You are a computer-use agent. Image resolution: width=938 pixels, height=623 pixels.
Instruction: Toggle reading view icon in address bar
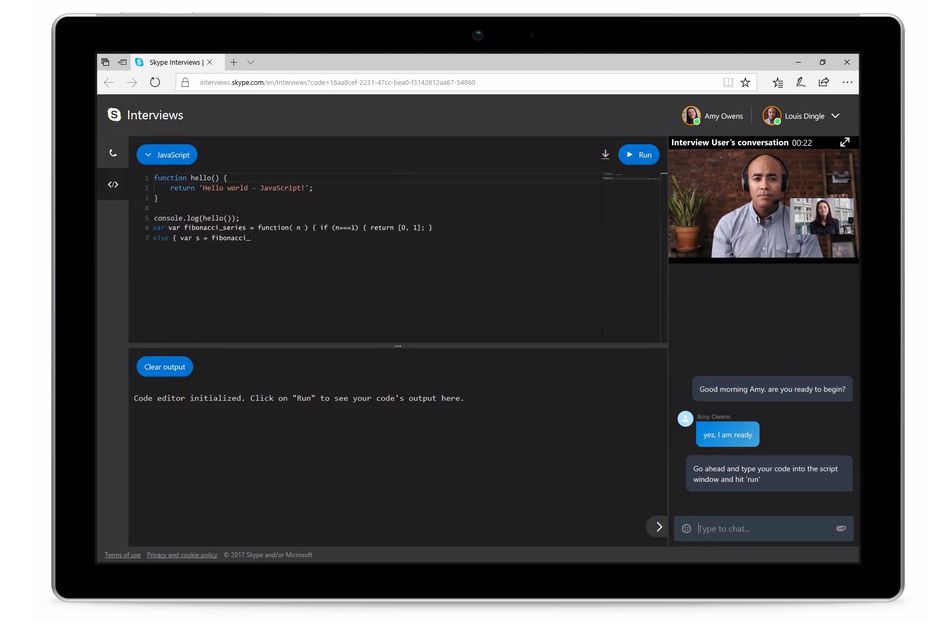click(727, 83)
